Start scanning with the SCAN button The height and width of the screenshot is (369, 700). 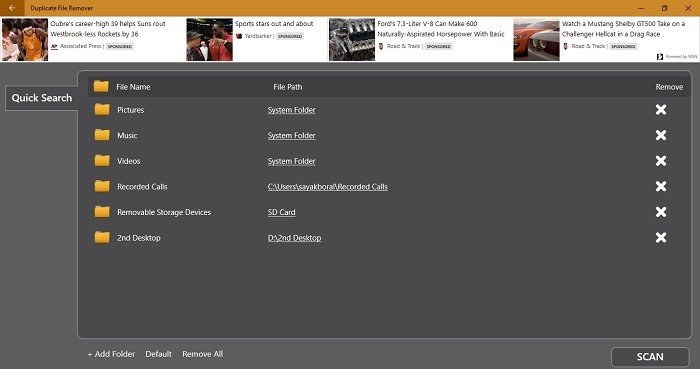[650, 357]
